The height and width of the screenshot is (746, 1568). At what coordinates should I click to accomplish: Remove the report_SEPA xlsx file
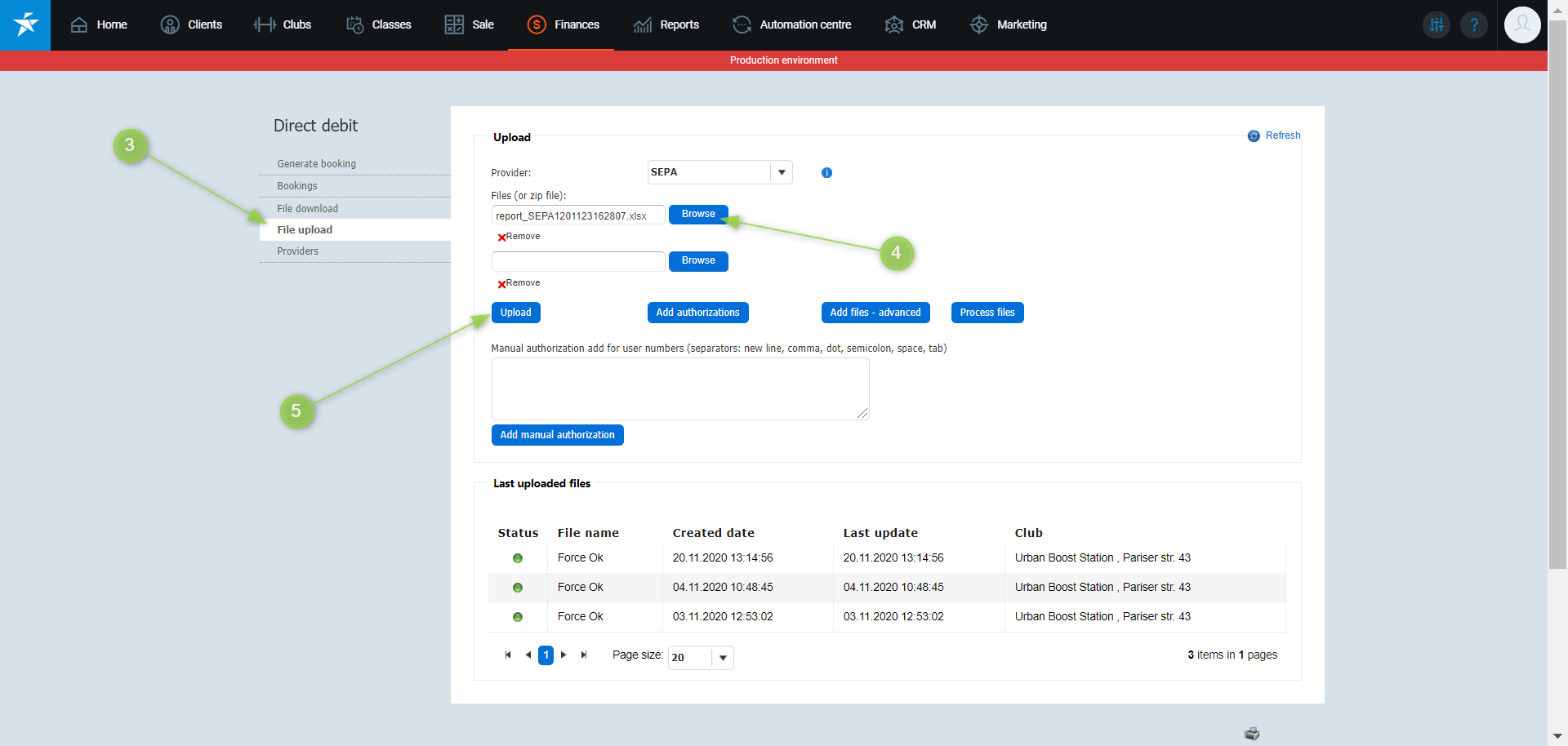519,237
